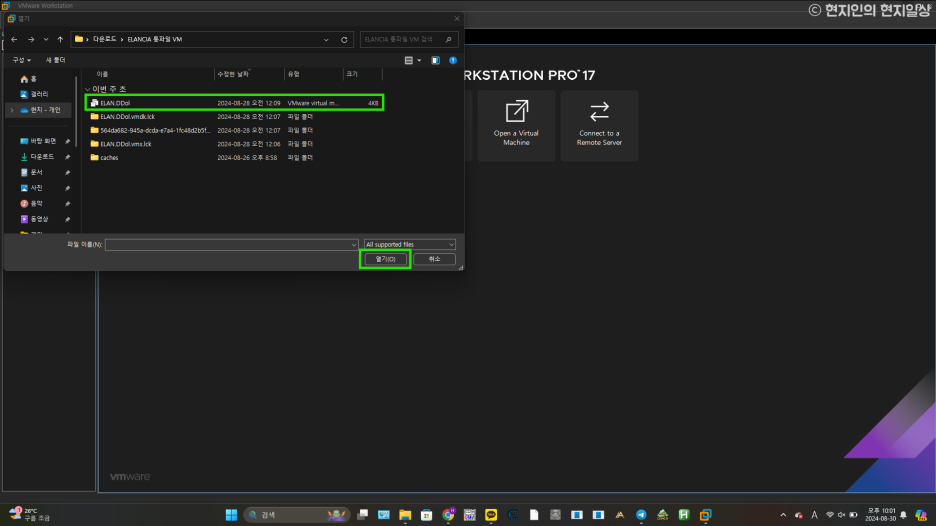This screenshot has width=936, height=526.
Task: Click the pin icon next to 바탕 화면
Action: (x=67, y=142)
